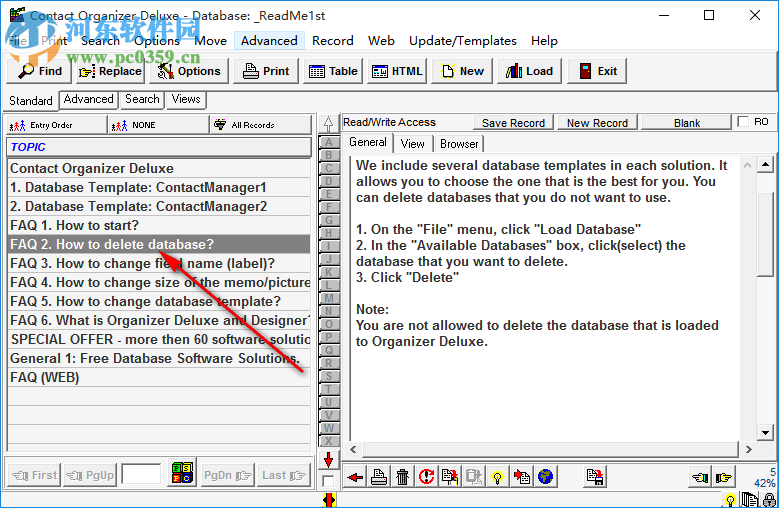Click the left-pointing hand previous record icon

point(700,478)
